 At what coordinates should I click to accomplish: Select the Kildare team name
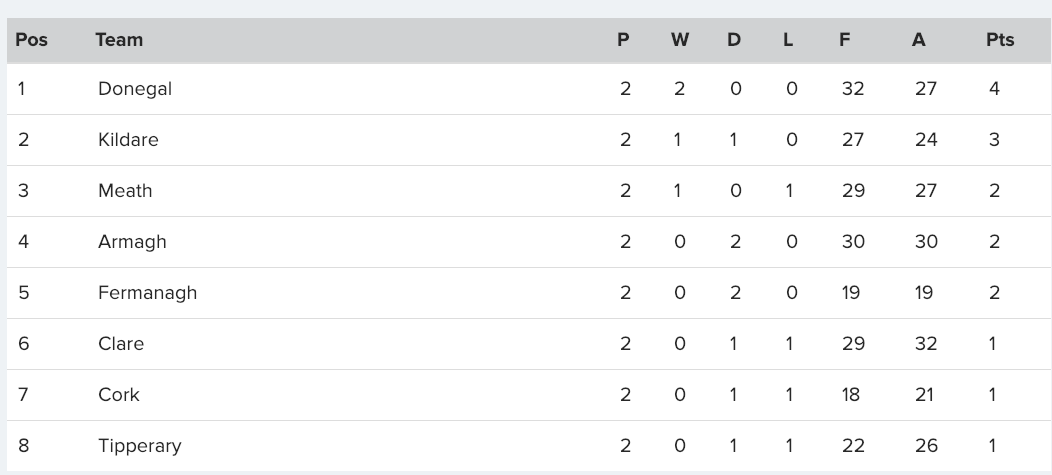[x=128, y=140]
